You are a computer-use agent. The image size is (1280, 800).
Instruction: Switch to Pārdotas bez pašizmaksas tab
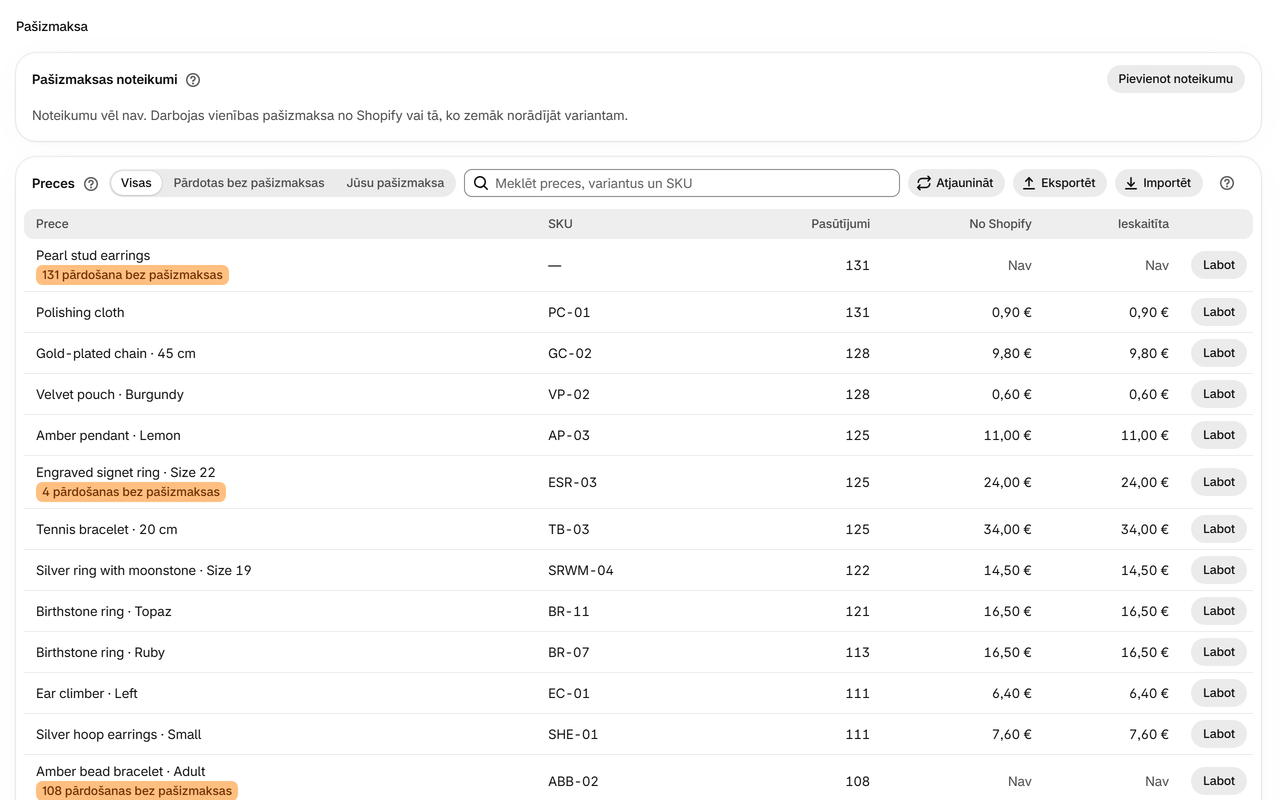point(249,183)
